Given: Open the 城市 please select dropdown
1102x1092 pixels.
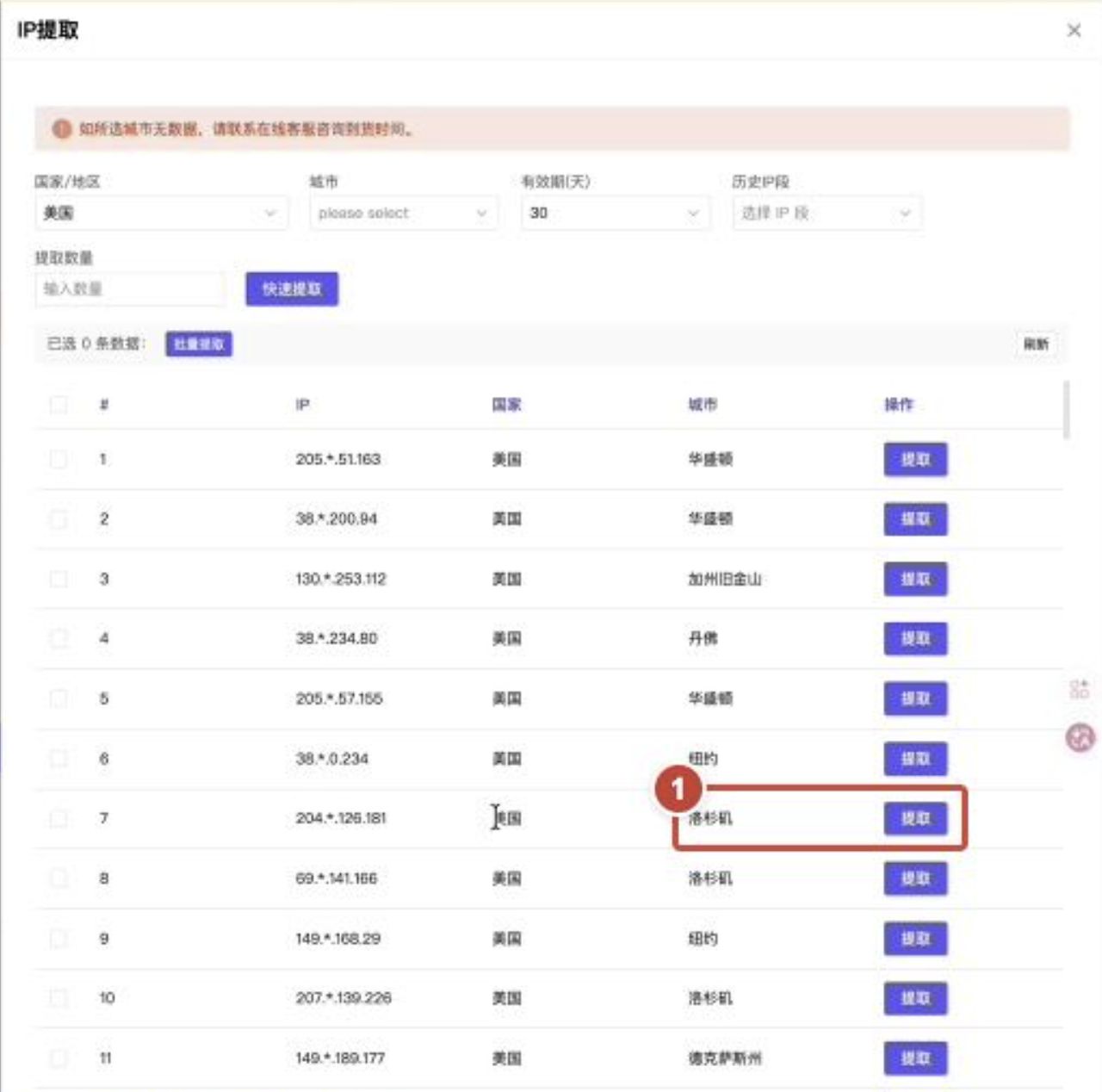Looking at the screenshot, I should coord(403,213).
